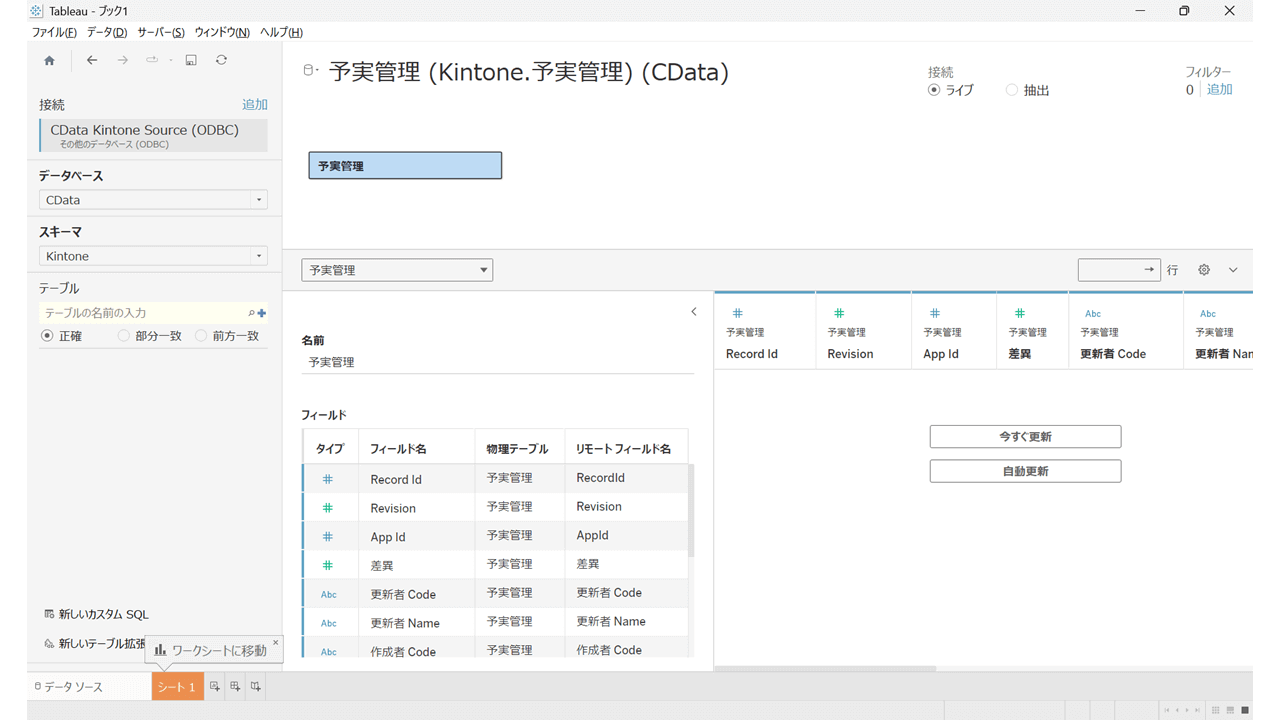Open the データ(D) menu
The image size is (1280, 720).
(107, 33)
